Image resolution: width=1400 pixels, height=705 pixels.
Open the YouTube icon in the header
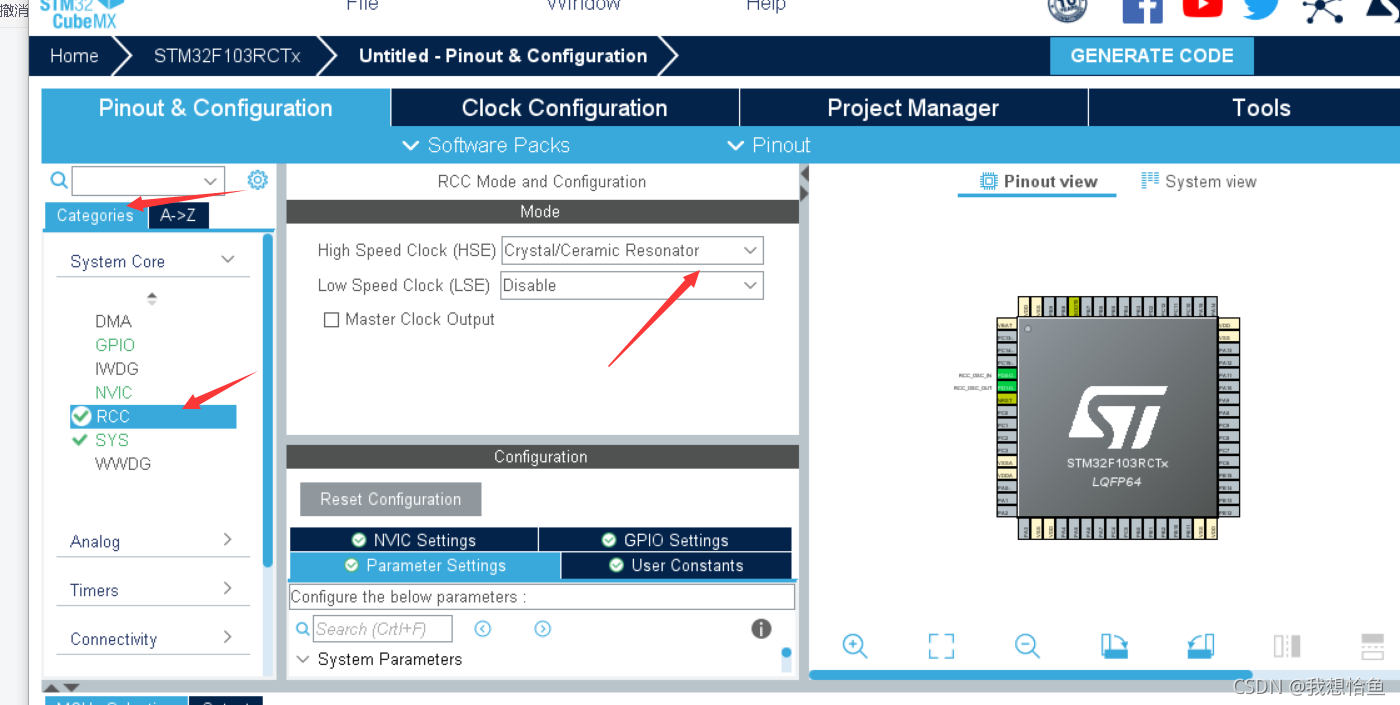(1202, 8)
